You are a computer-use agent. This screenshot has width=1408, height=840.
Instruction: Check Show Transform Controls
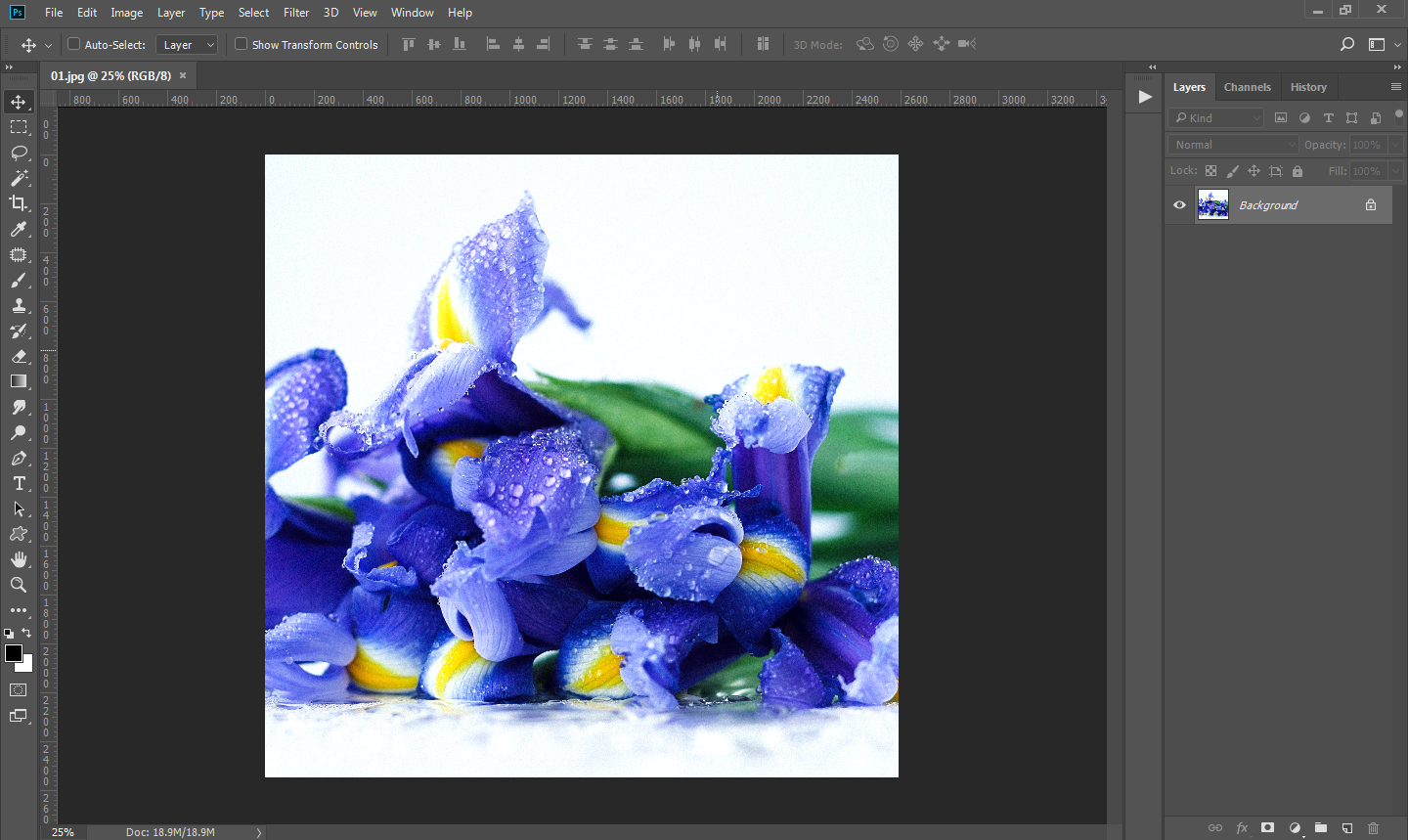(241, 44)
